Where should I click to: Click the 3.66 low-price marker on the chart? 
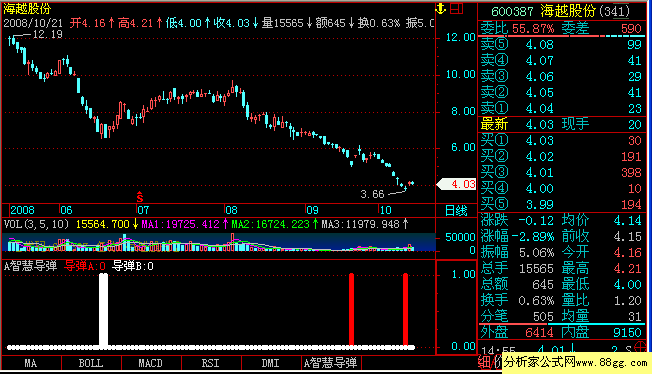tap(372, 194)
